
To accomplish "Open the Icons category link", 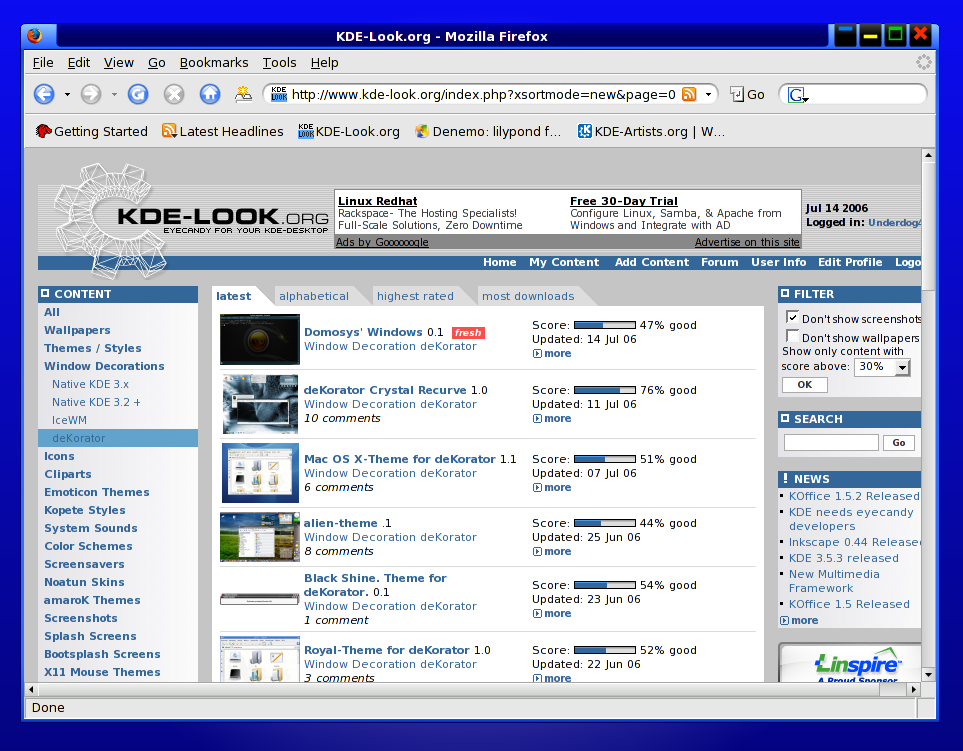I will [59, 456].
